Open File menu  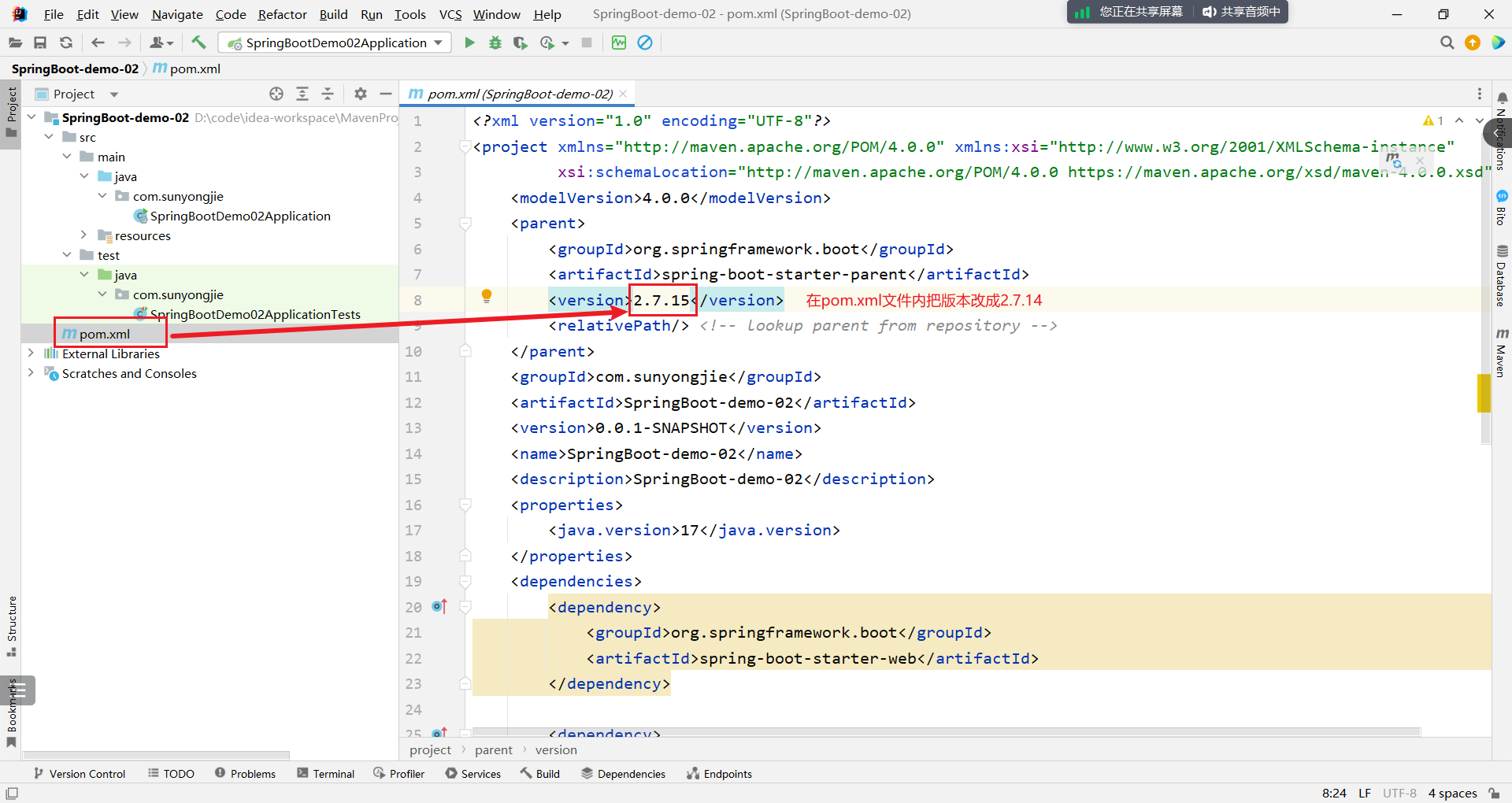click(x=54, y=14)
